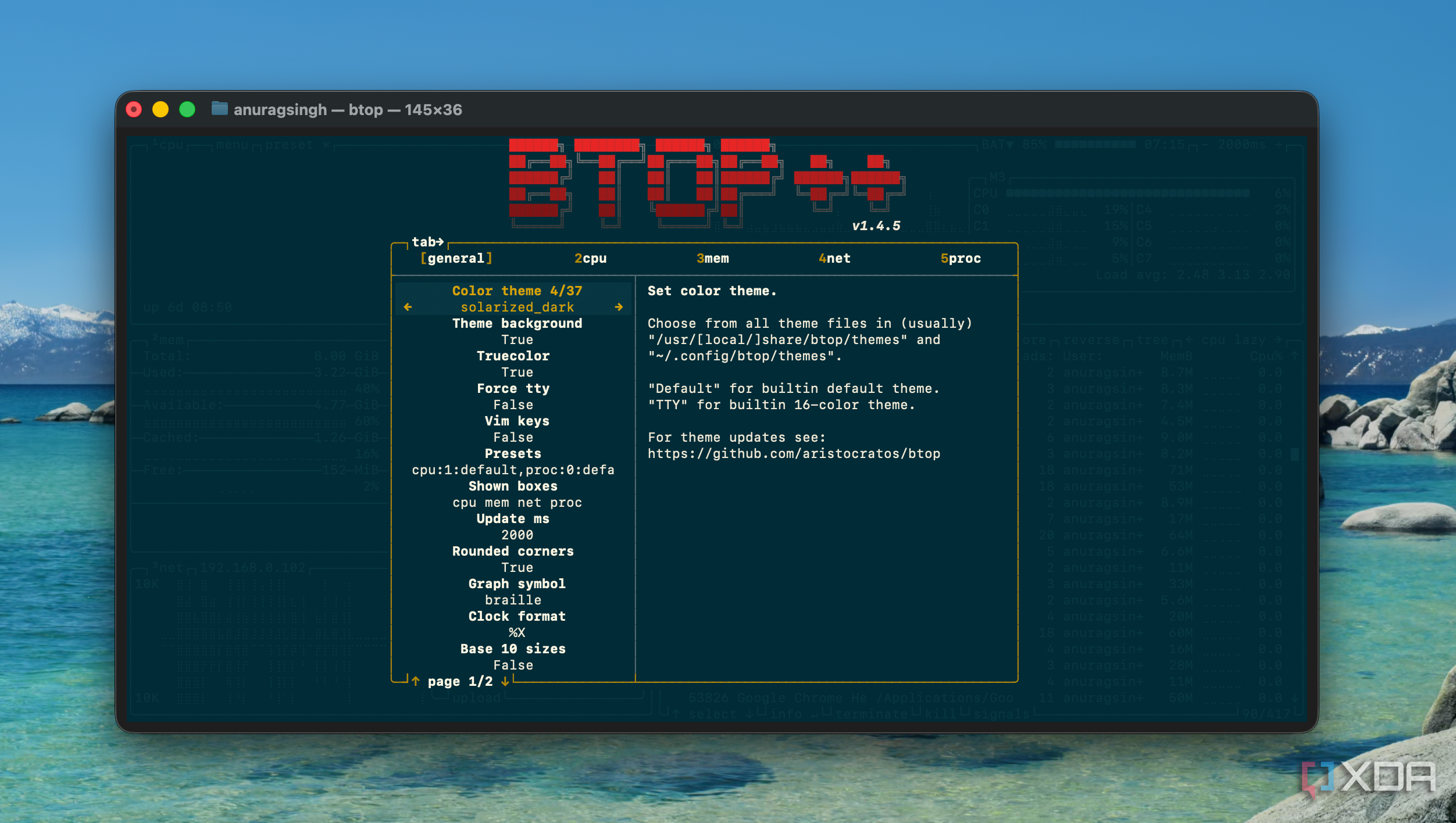The width and height of the screenshot is (1456, 823).
Task: Toggle Vim keys False value
Action: coord(513,437)
